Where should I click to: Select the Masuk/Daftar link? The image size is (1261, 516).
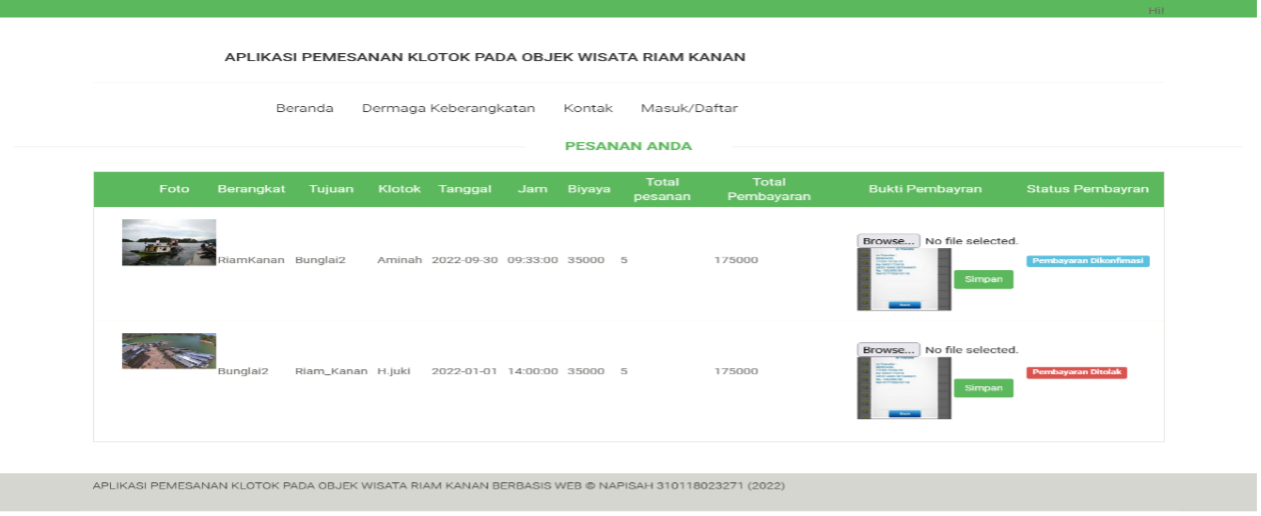[689, 108]
